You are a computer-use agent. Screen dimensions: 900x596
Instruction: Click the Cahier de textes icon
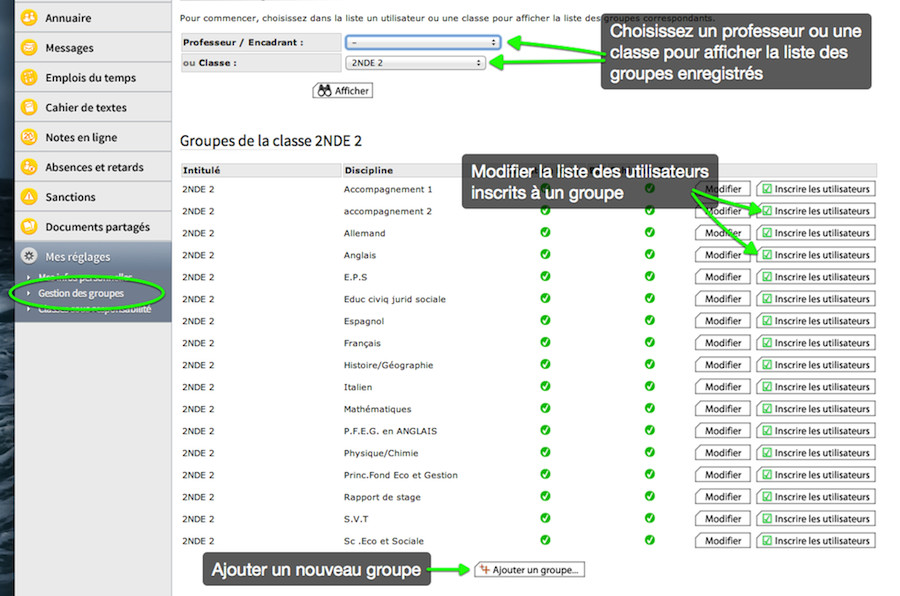click(x=29, y=108)
